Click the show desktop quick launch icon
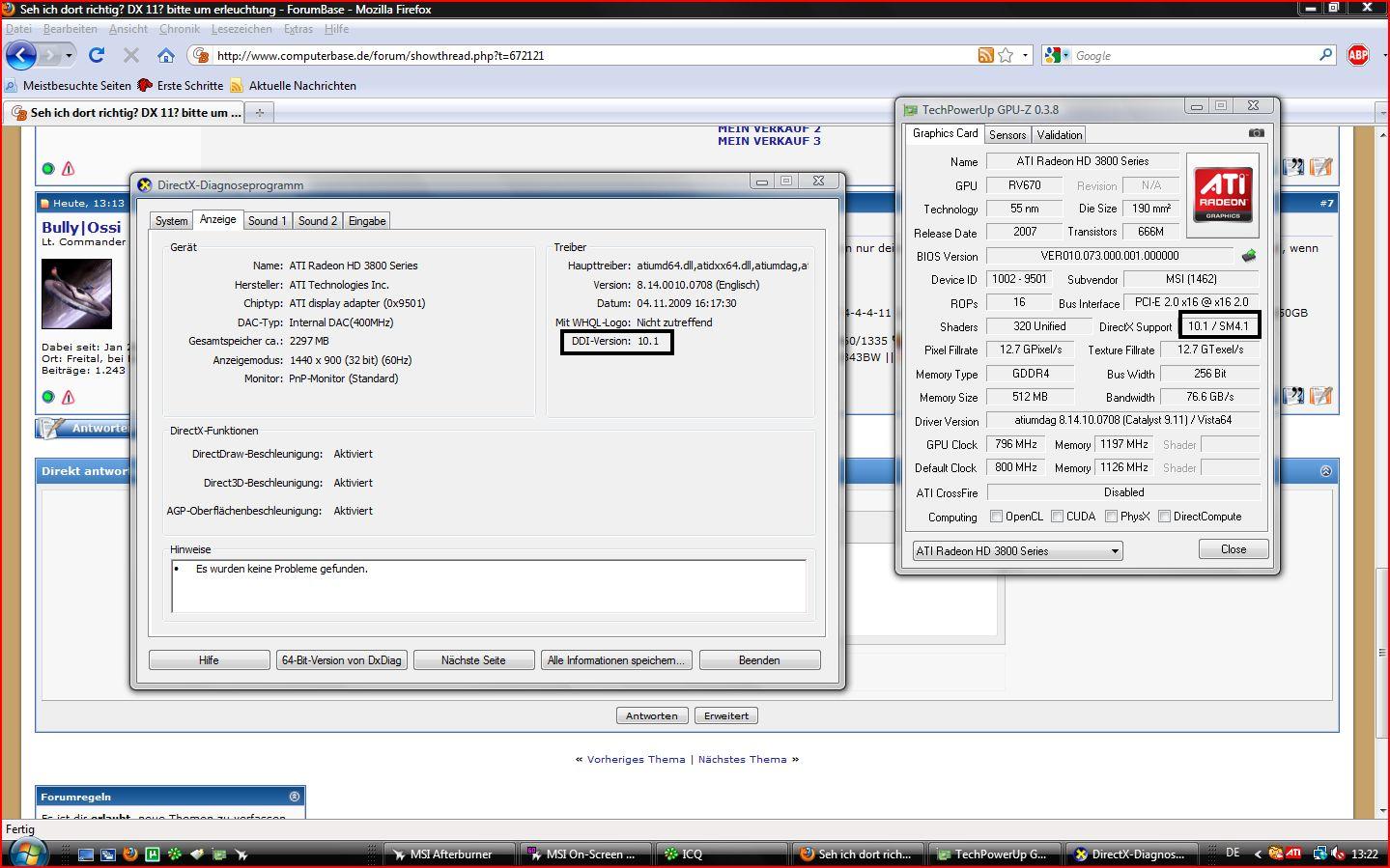Screen dimensions: 1390x868 (86, 854)
